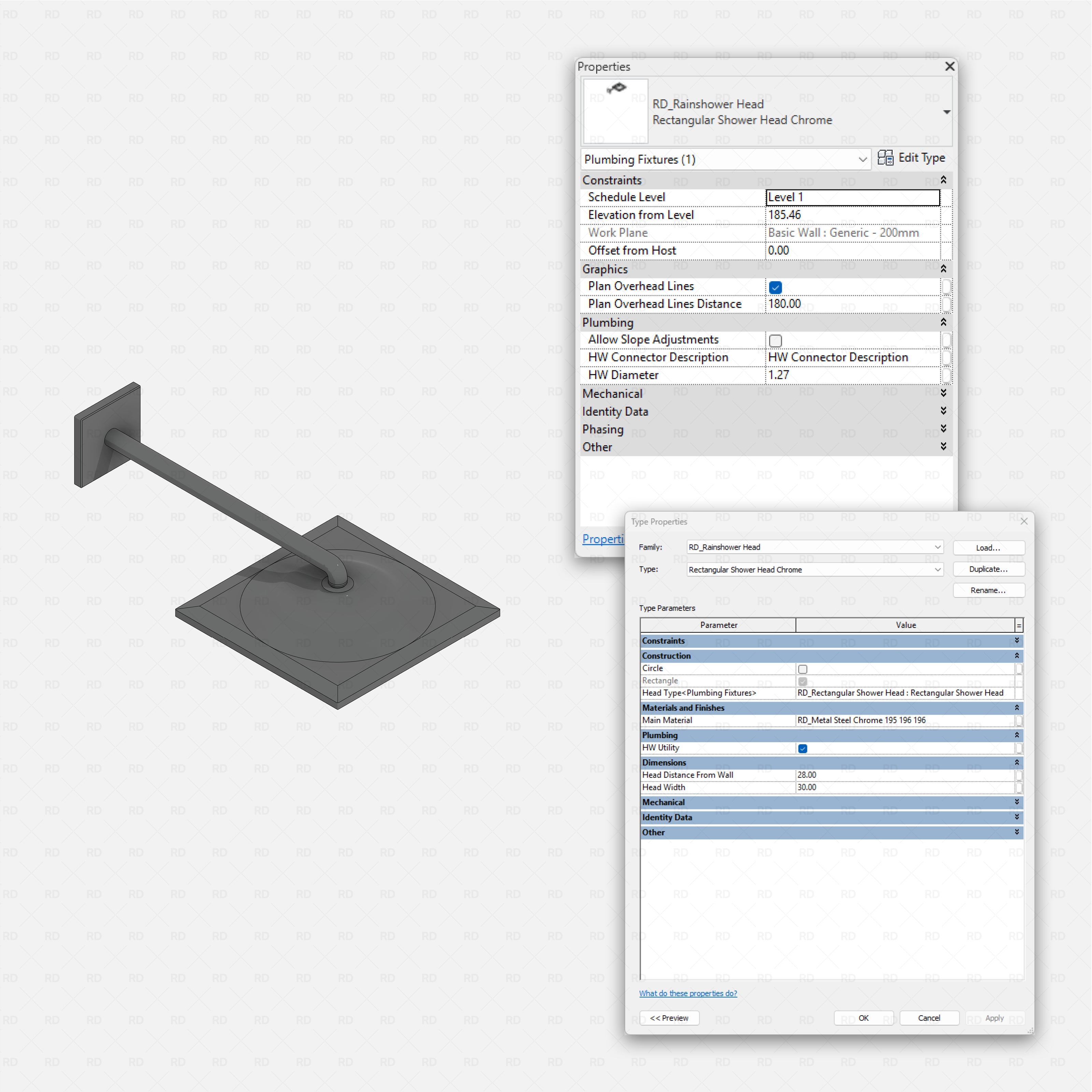Expand the Phasing group in Properties
Viewport: 1092px width, 1092px height.
pyautogui.click(x=943, y=428)
